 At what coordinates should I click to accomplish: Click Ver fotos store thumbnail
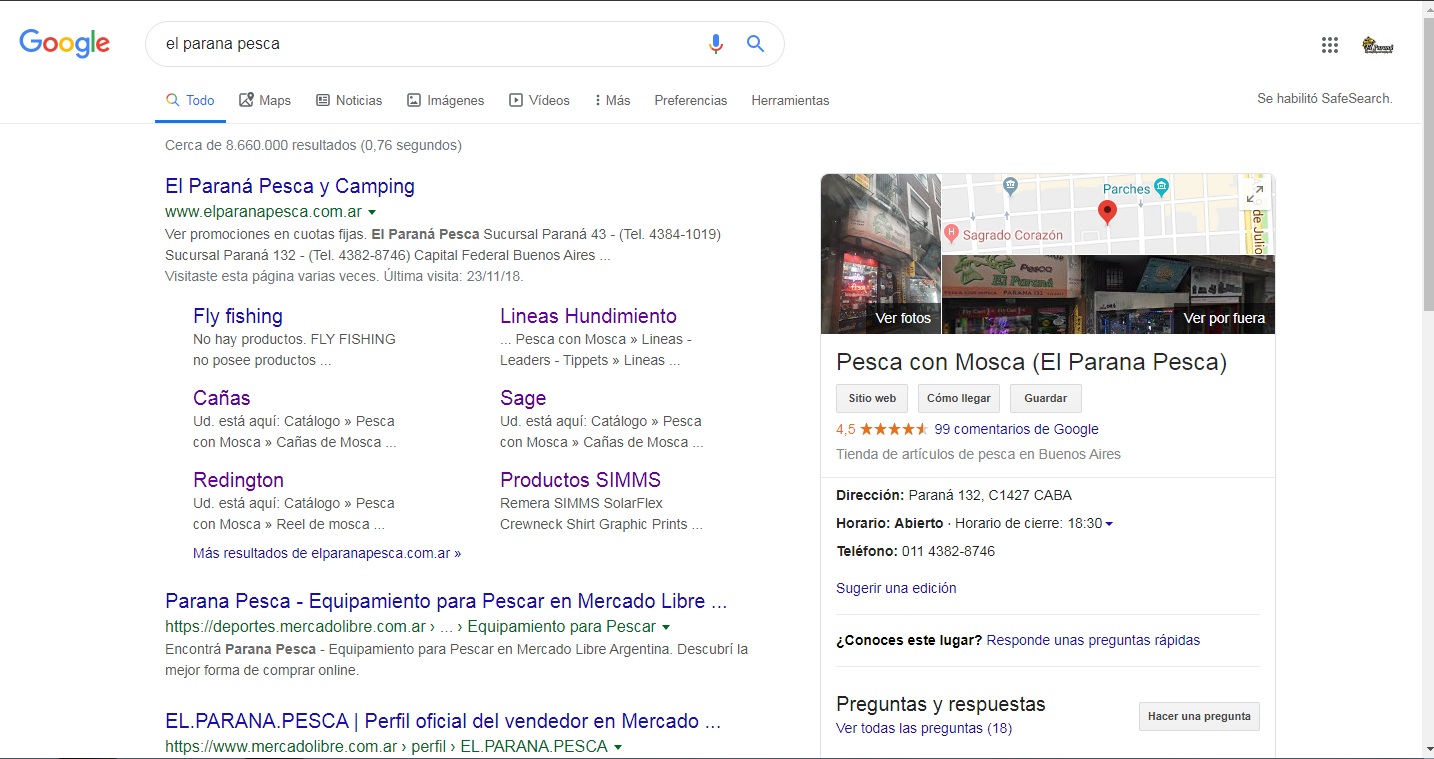pos(881,254)
